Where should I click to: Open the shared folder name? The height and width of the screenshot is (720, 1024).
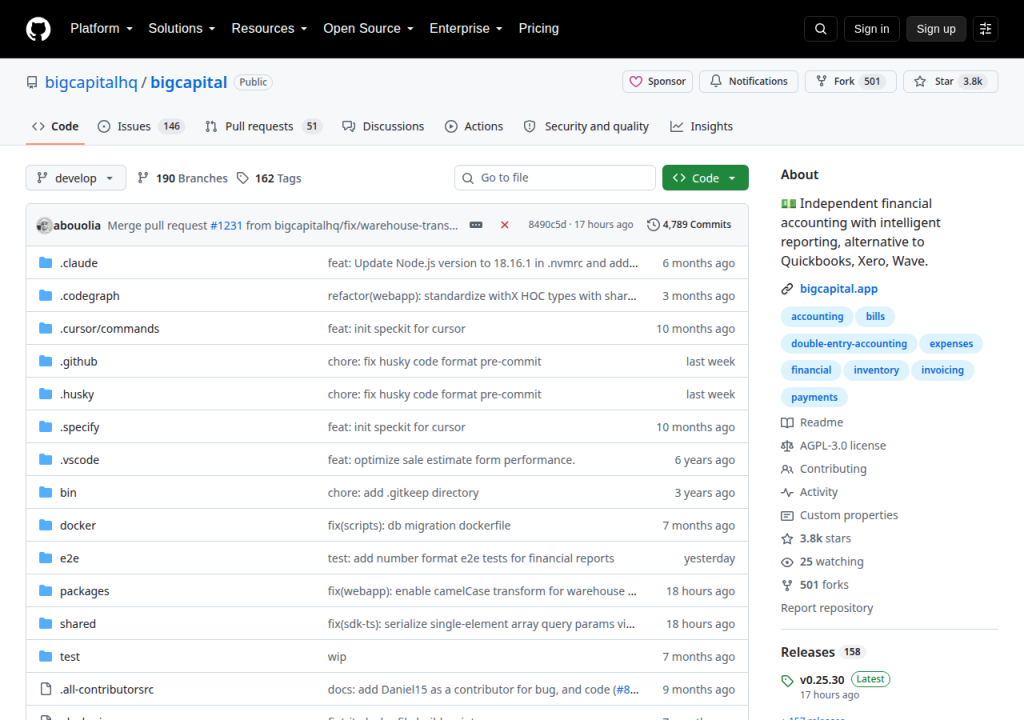point(78,624)
